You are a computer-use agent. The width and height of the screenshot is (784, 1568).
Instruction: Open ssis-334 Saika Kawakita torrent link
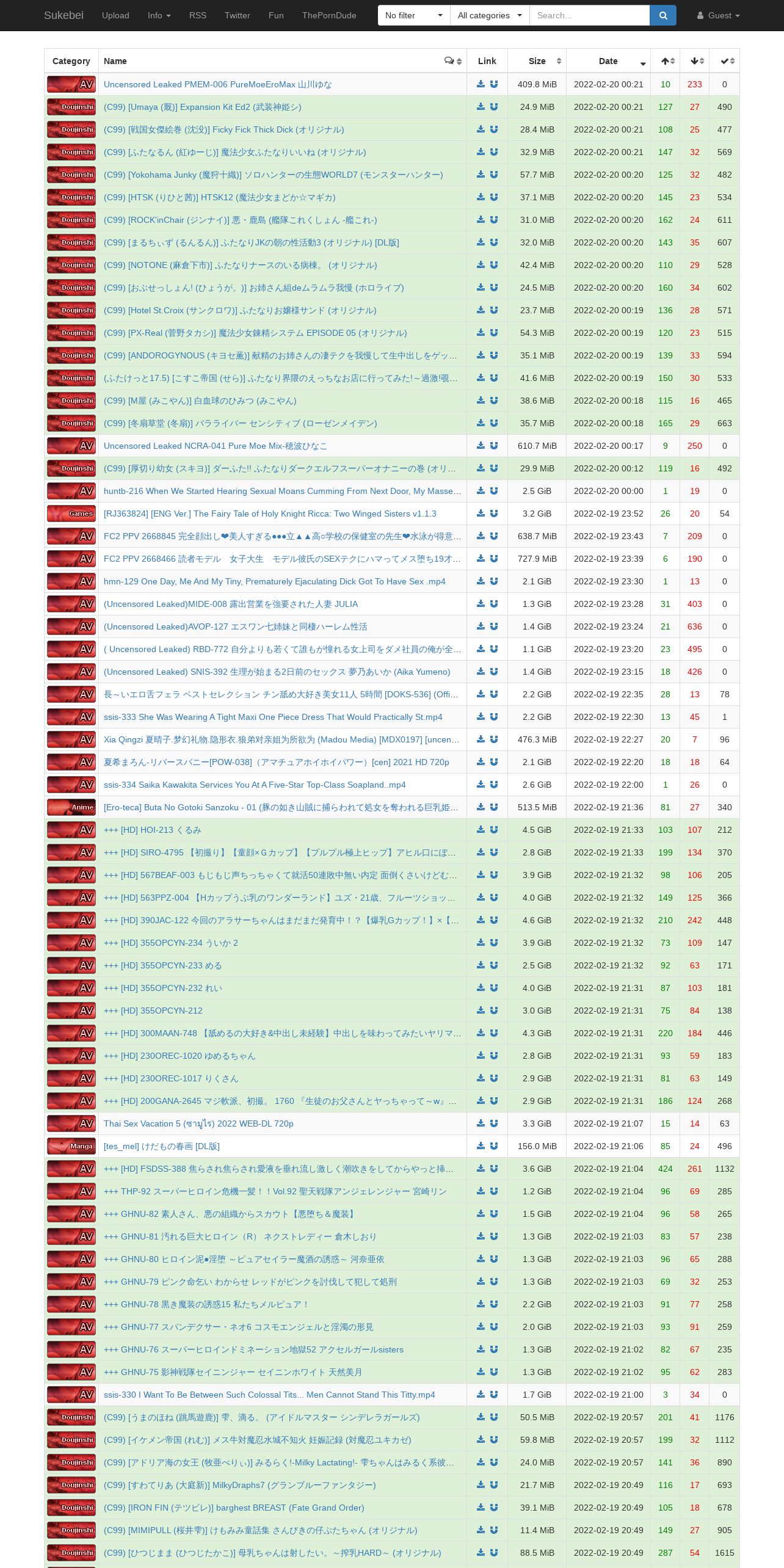pos(255,785)
